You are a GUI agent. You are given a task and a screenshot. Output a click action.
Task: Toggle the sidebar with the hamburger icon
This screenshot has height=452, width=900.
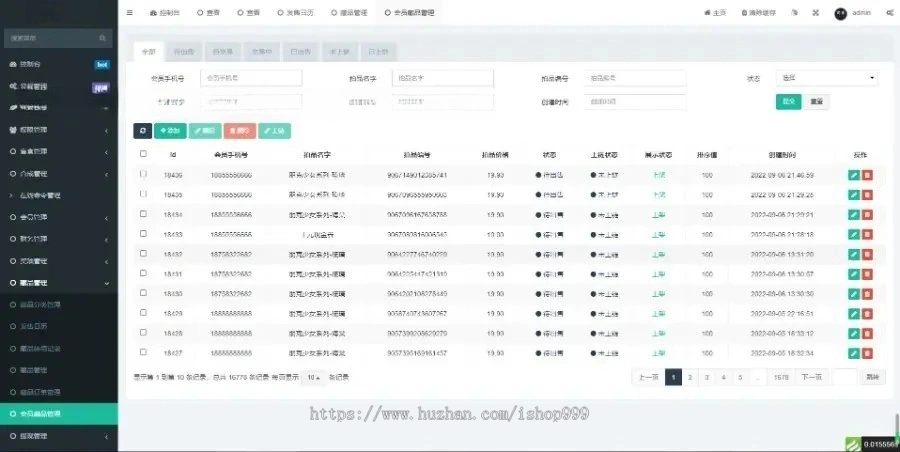(130, 13)
